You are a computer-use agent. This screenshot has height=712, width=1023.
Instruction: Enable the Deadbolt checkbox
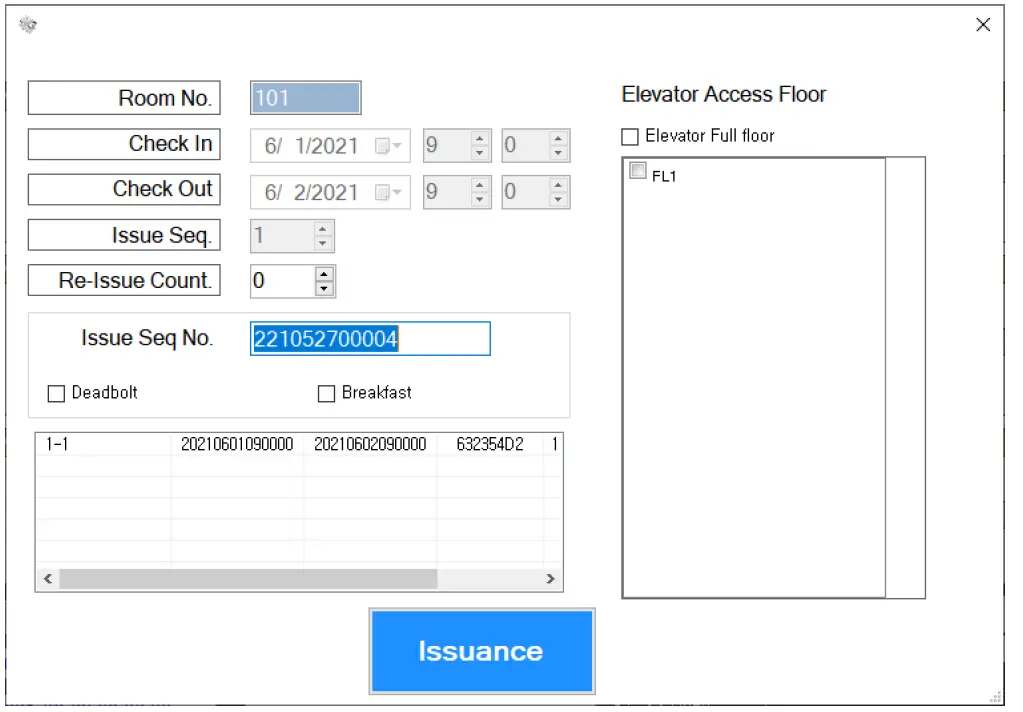pos(56,394)
